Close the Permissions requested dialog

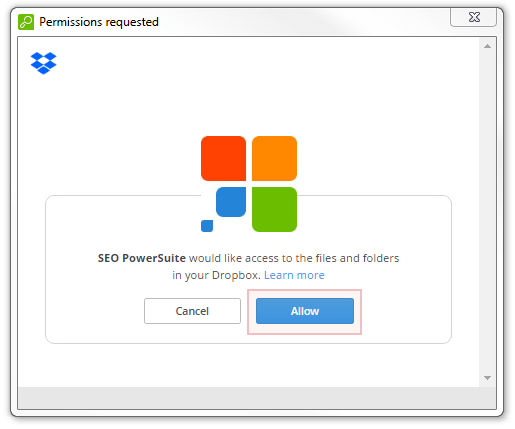474,17
